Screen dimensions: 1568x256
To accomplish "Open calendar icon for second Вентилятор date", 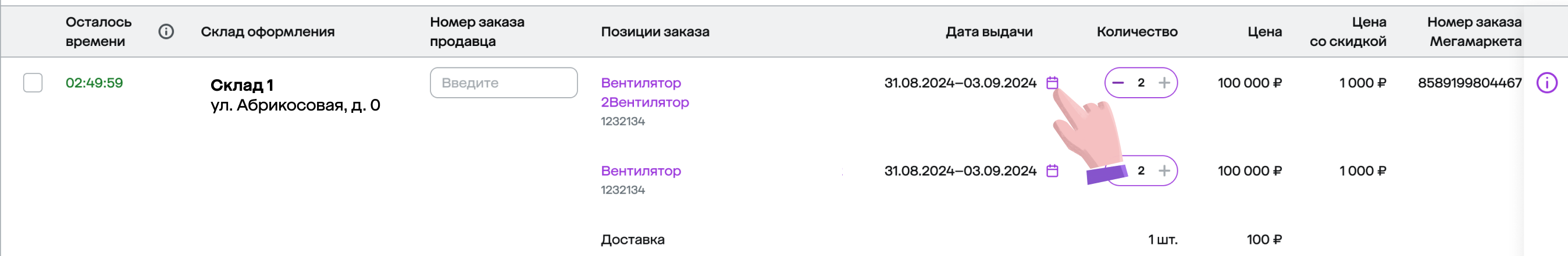I will (1053, 170).
